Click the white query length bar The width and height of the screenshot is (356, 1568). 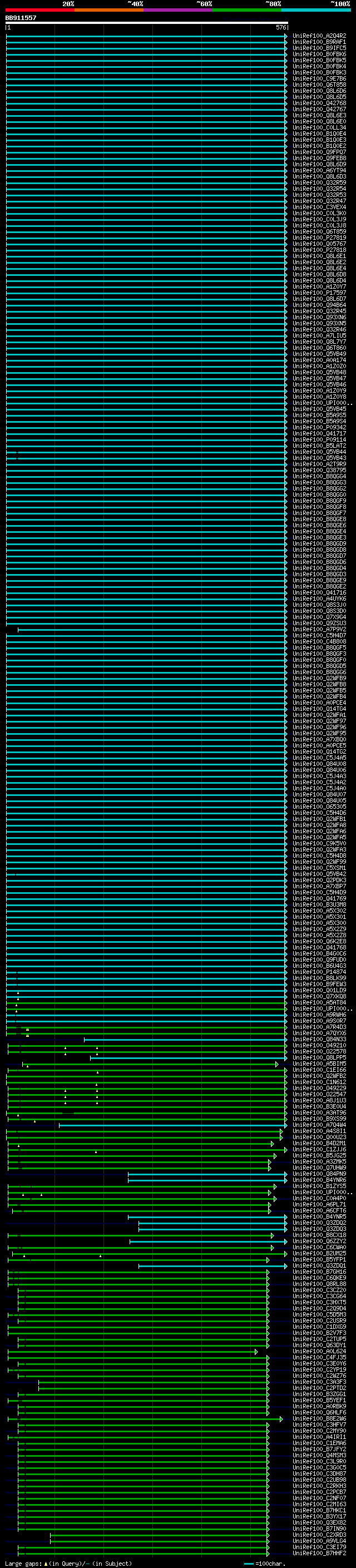click(x=147, y=22)
